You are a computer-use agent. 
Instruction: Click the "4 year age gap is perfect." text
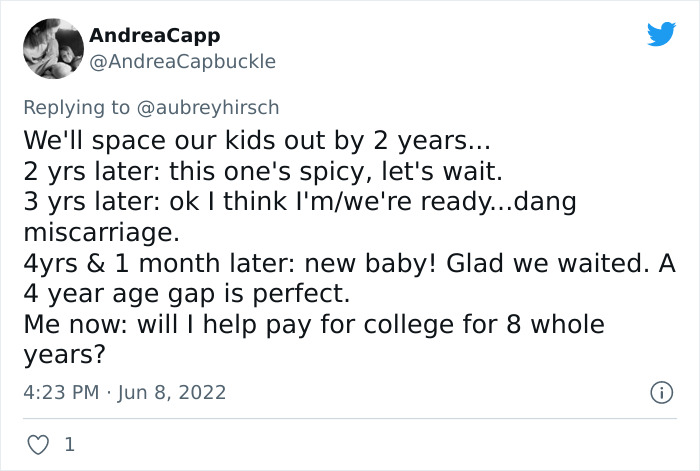(x=183, y=297)
